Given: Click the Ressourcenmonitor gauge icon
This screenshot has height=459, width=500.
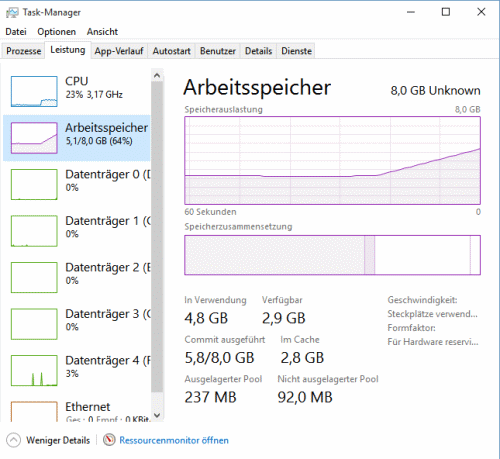Looking at the screenshot, I should [109, 440].
